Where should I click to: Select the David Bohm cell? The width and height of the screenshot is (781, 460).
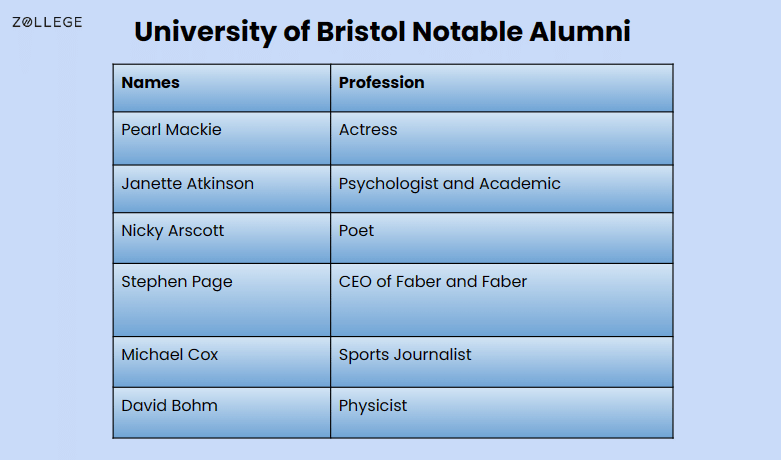[222, 413]
